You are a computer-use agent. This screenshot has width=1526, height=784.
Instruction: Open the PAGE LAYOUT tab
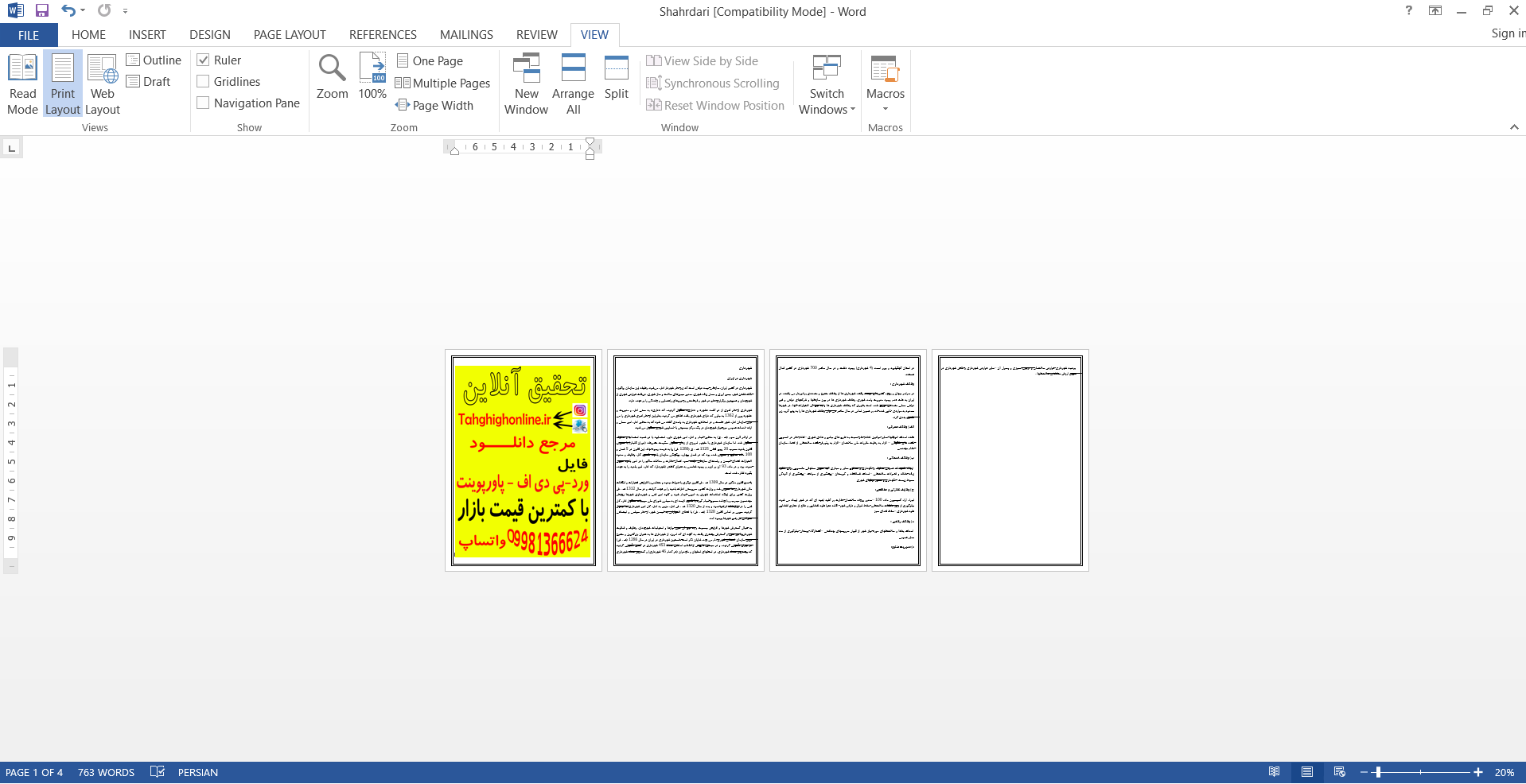[x=290, y=35]
